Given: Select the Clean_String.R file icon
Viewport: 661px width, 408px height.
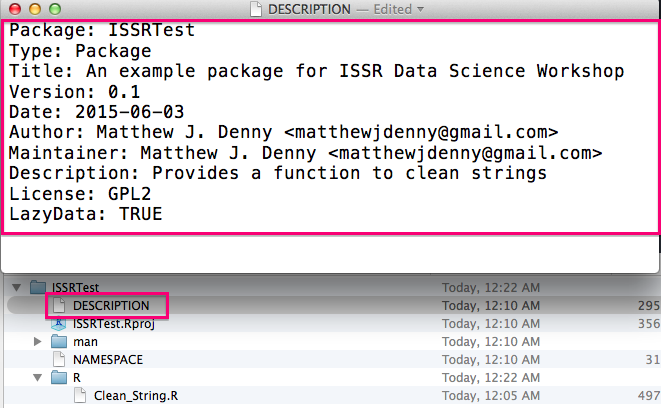Looking at the screenshot, I should (80, 395).
